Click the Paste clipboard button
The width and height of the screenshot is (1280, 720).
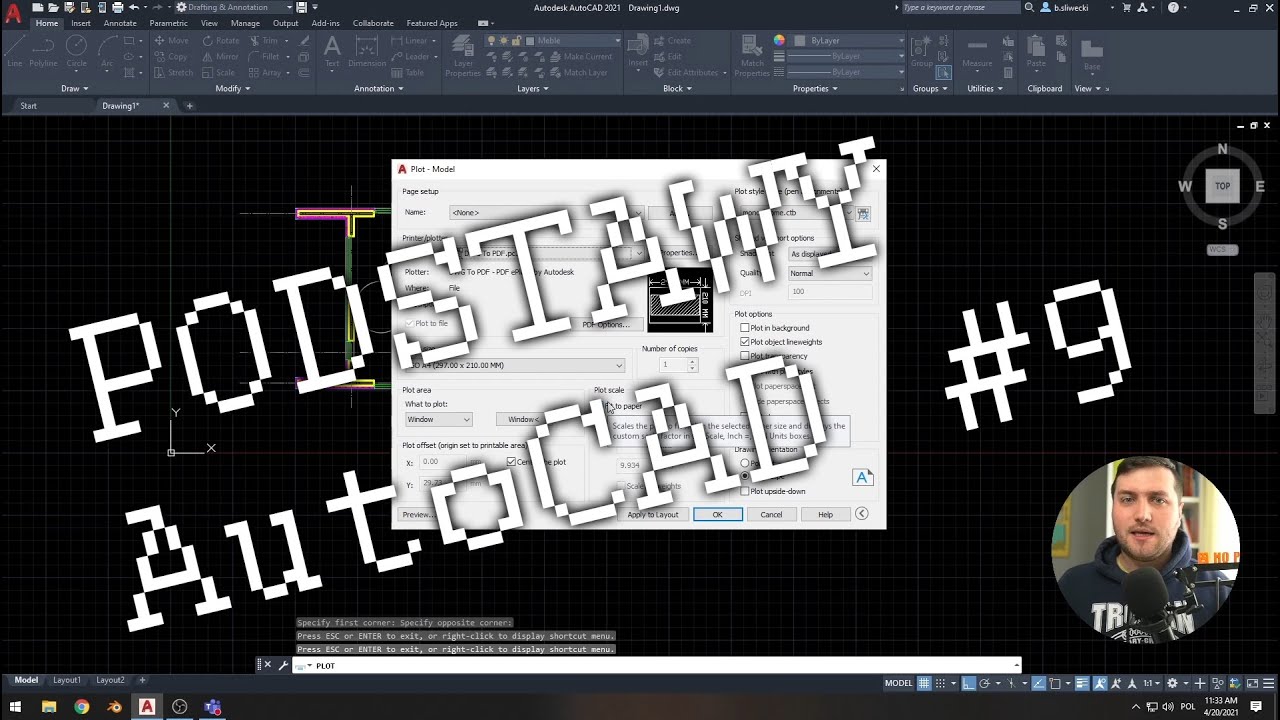click(x=1036, y=52)
